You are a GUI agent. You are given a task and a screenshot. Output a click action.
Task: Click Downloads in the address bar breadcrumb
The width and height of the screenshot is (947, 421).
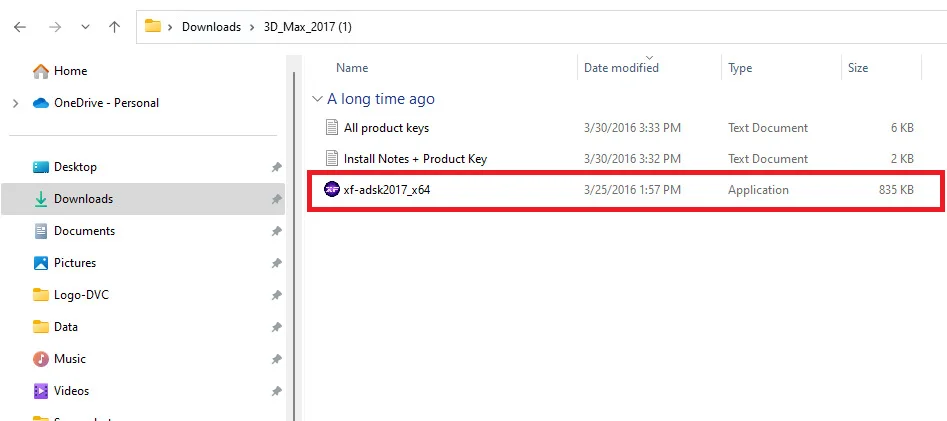(x=211, y=27)
